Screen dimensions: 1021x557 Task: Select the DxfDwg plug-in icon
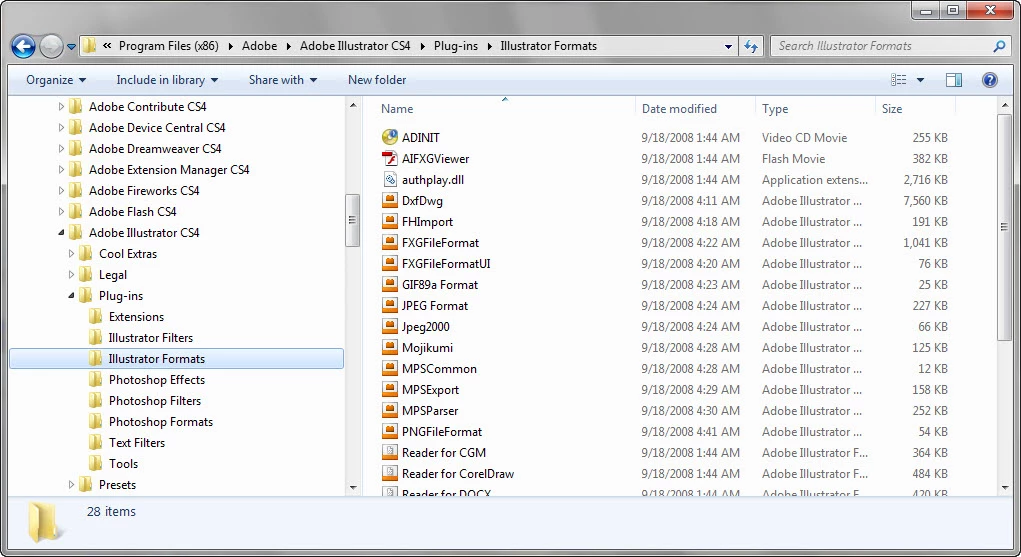pos(389,200)
